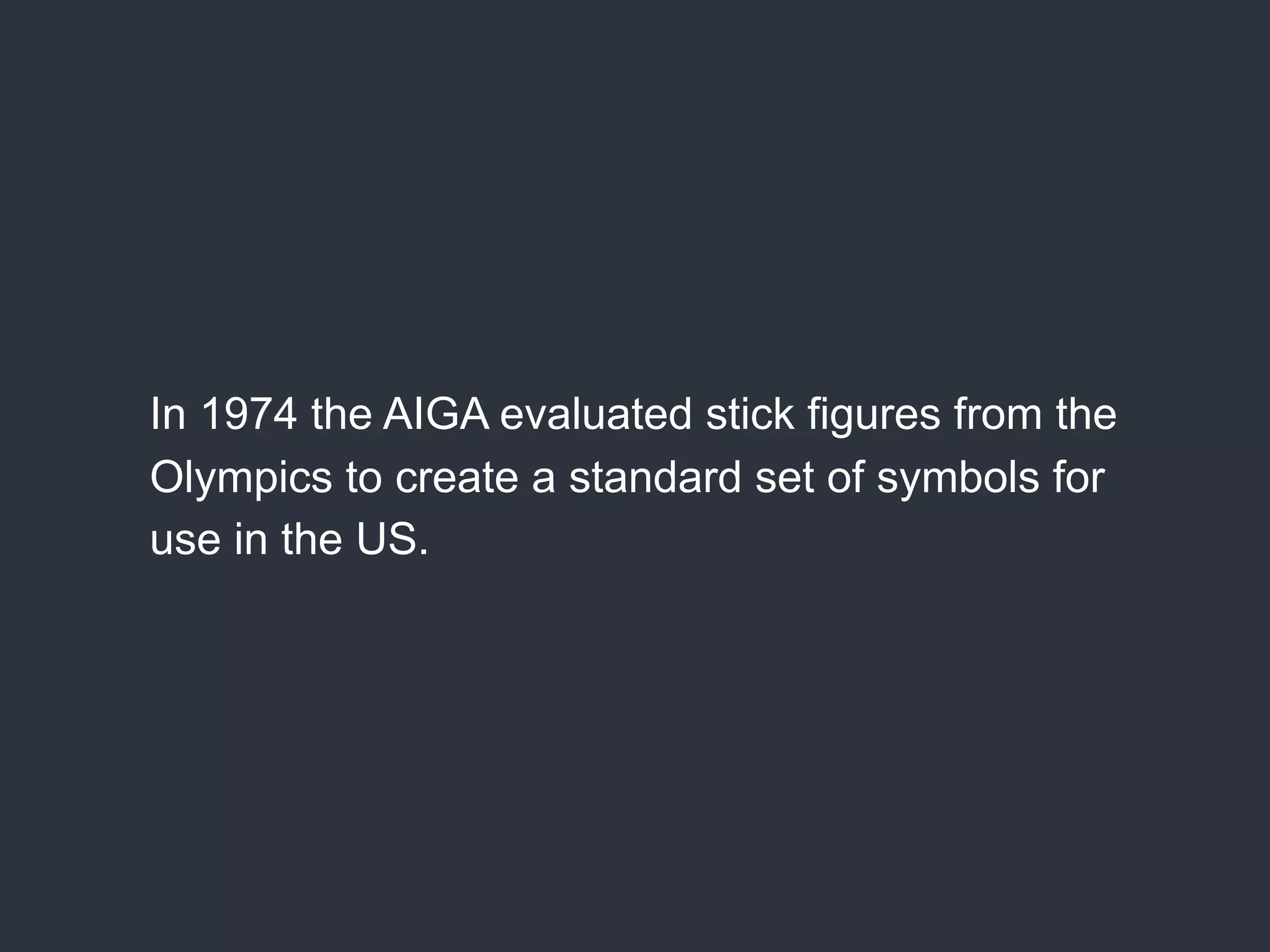1270x952 pixels.
Task: Click the word "symbols" on the slide
Action: click(x=958, y=479)
